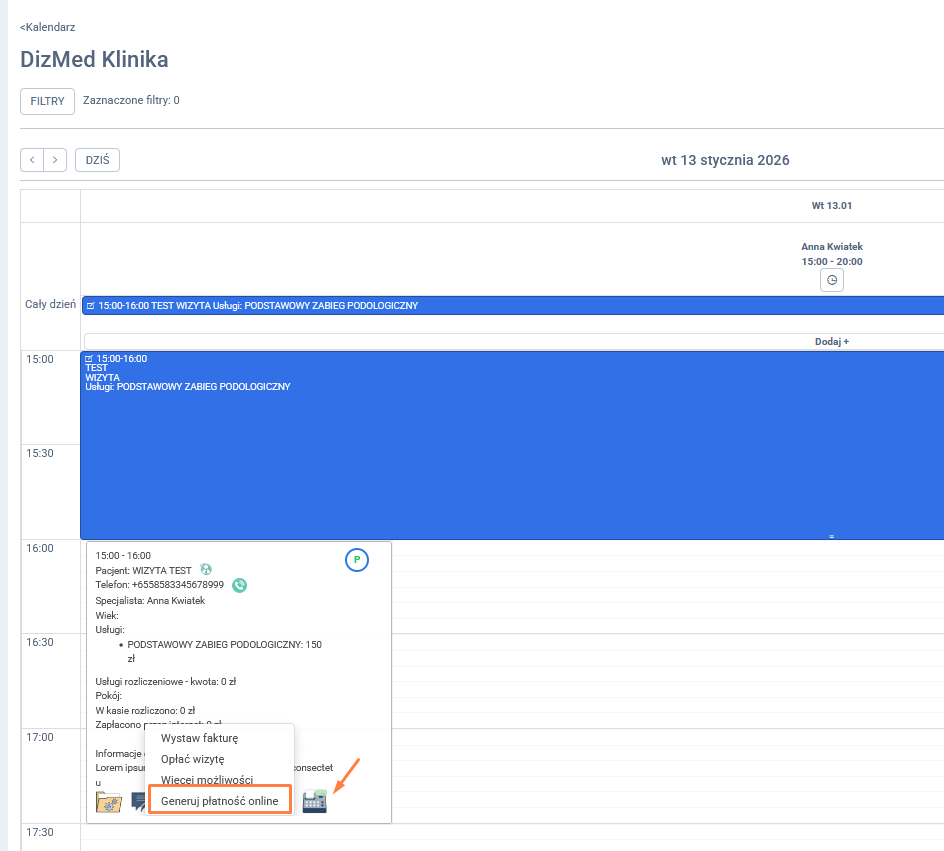Select 'Generuj płatność online' menu option
Viewport: 944px width, 851px height.
[x=219, y=801]
